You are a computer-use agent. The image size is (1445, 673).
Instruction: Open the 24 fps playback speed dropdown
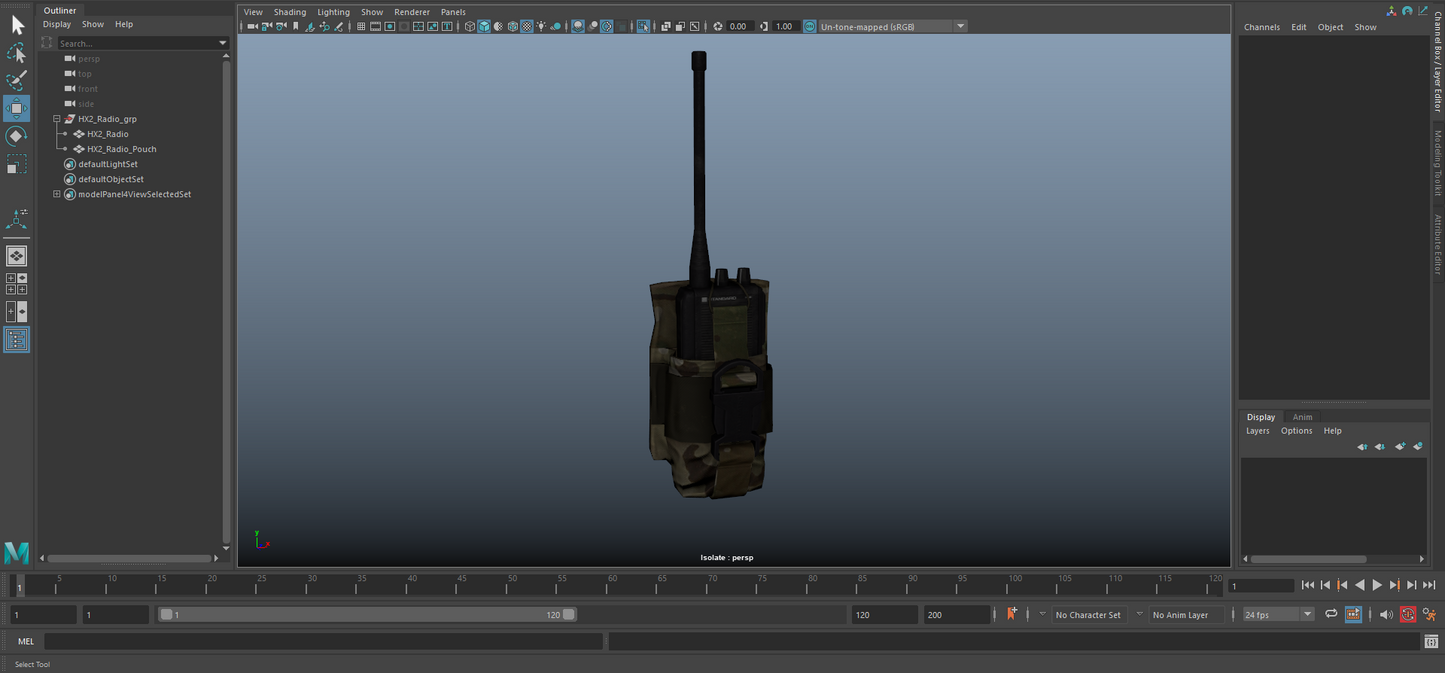click(1307, 614)
